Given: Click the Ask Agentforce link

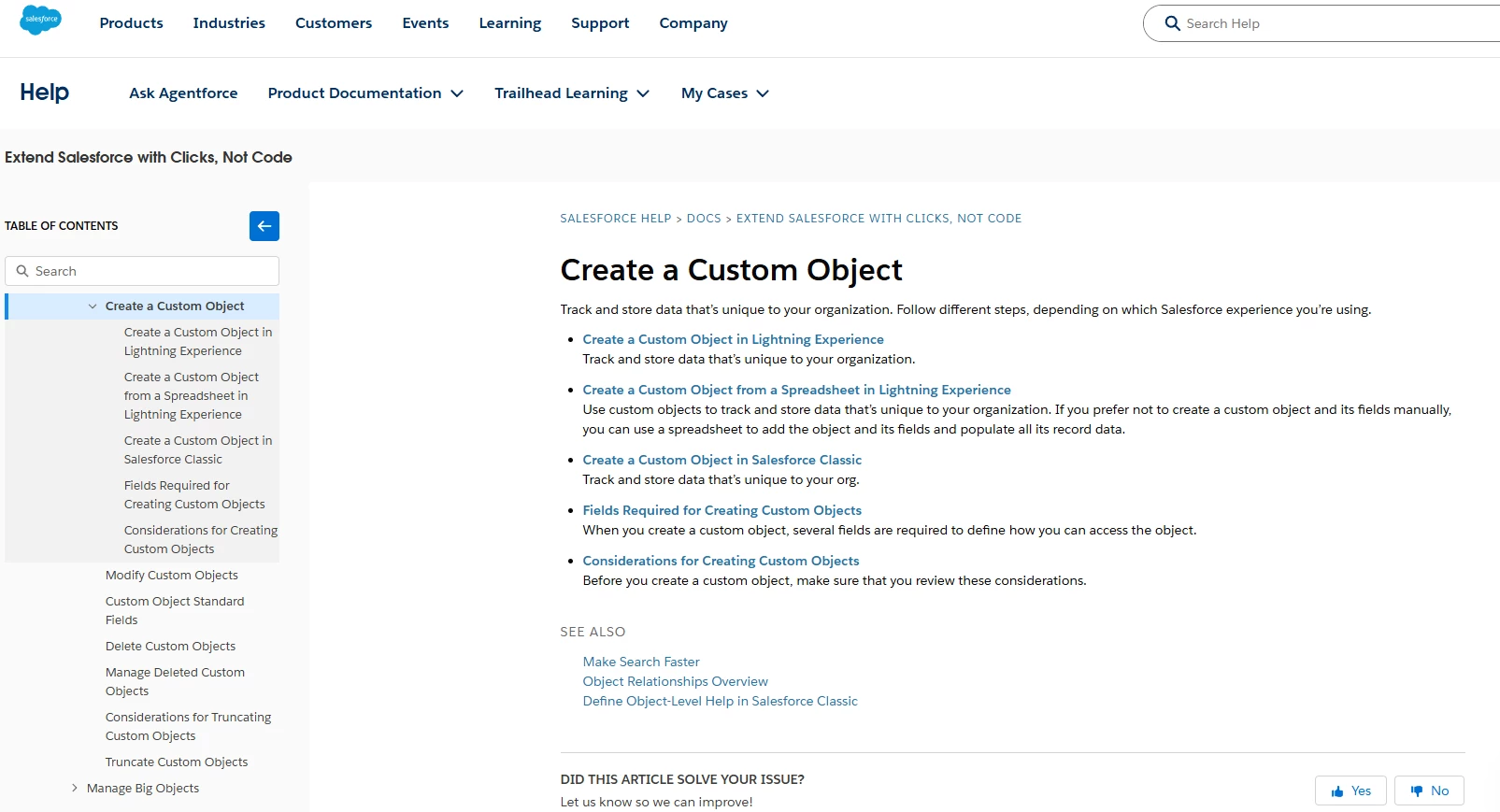Looking at the screenshot, I should point(183,93).
